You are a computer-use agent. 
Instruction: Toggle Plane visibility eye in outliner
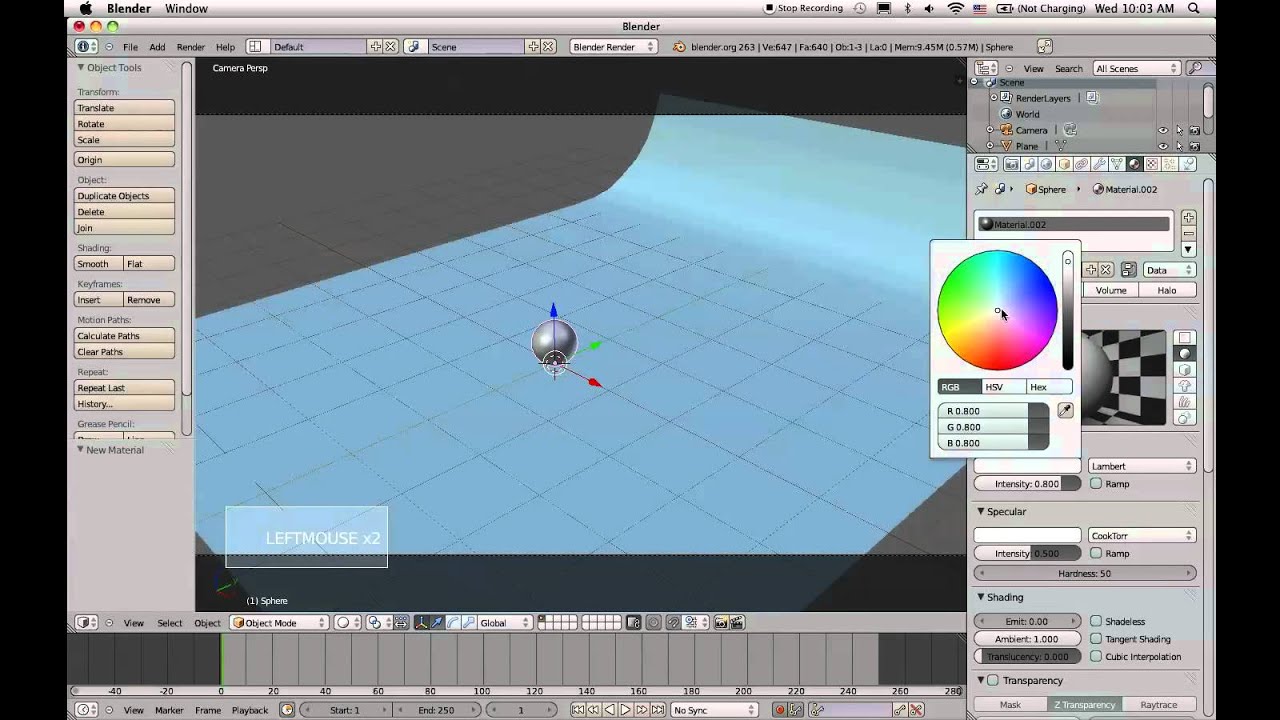click(1163, 146)
